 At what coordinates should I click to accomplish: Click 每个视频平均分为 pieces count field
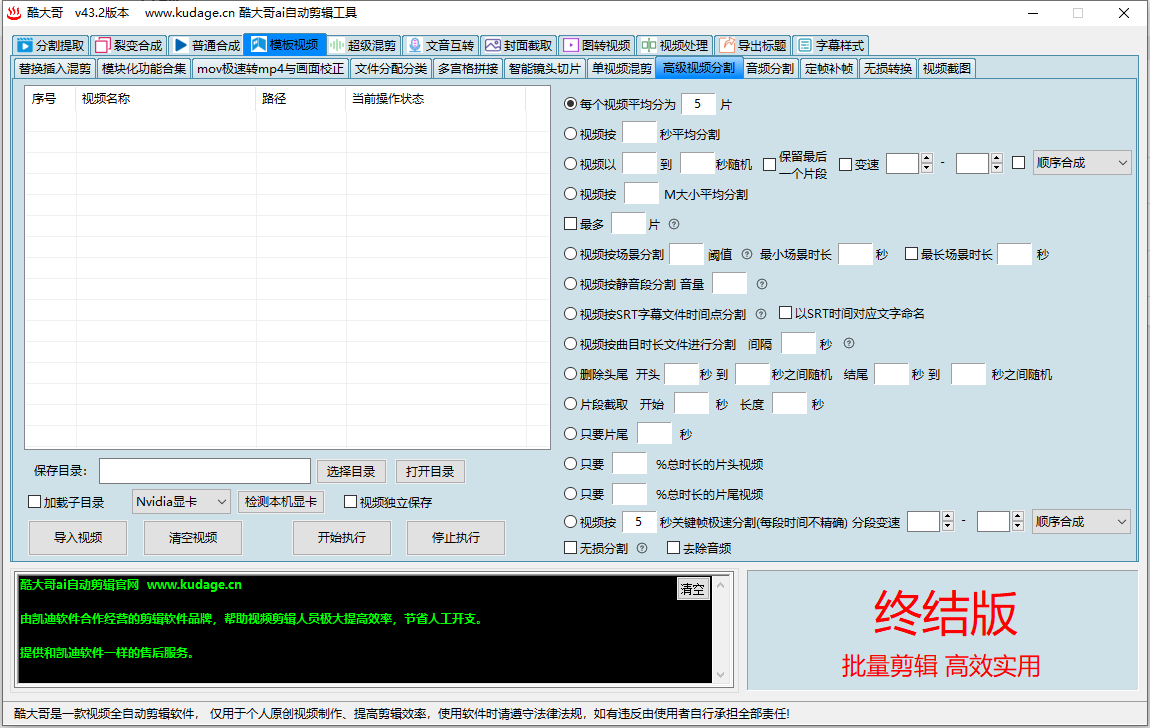[698, 104]
